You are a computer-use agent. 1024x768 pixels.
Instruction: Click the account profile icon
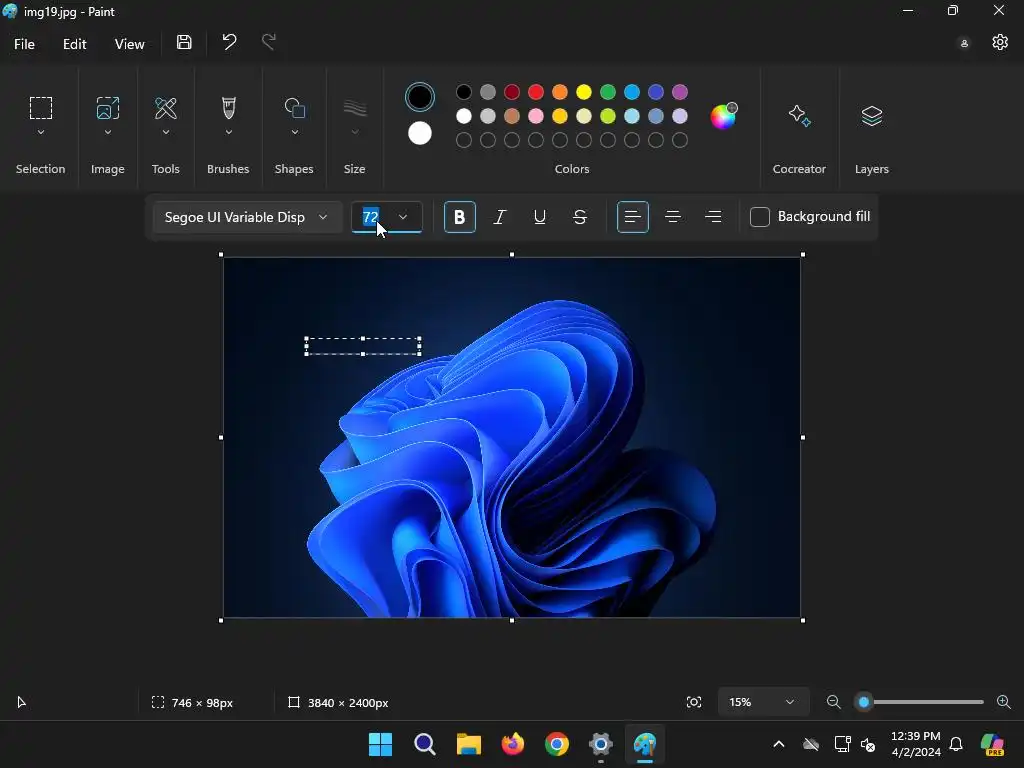(964, 43)
